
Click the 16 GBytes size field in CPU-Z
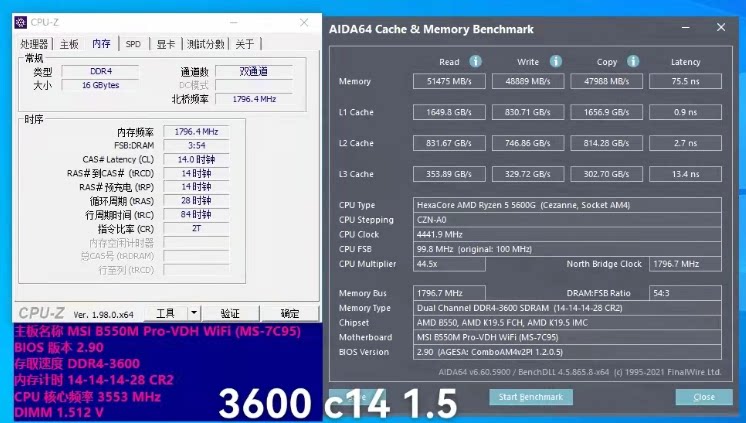point(100,85)
